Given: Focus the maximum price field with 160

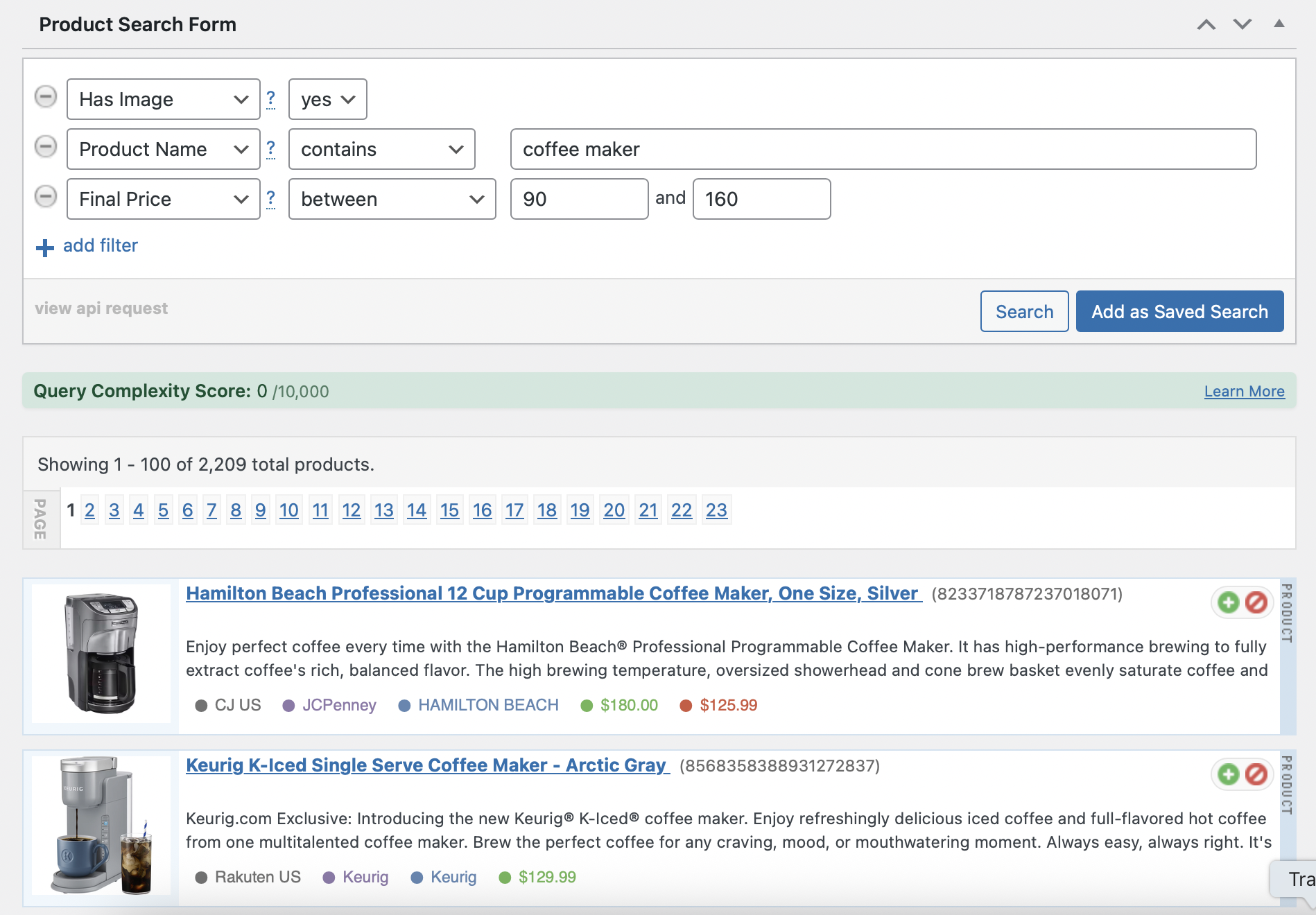Looking at the screenshot, I should pyautogui.click(x=762, y=199).
